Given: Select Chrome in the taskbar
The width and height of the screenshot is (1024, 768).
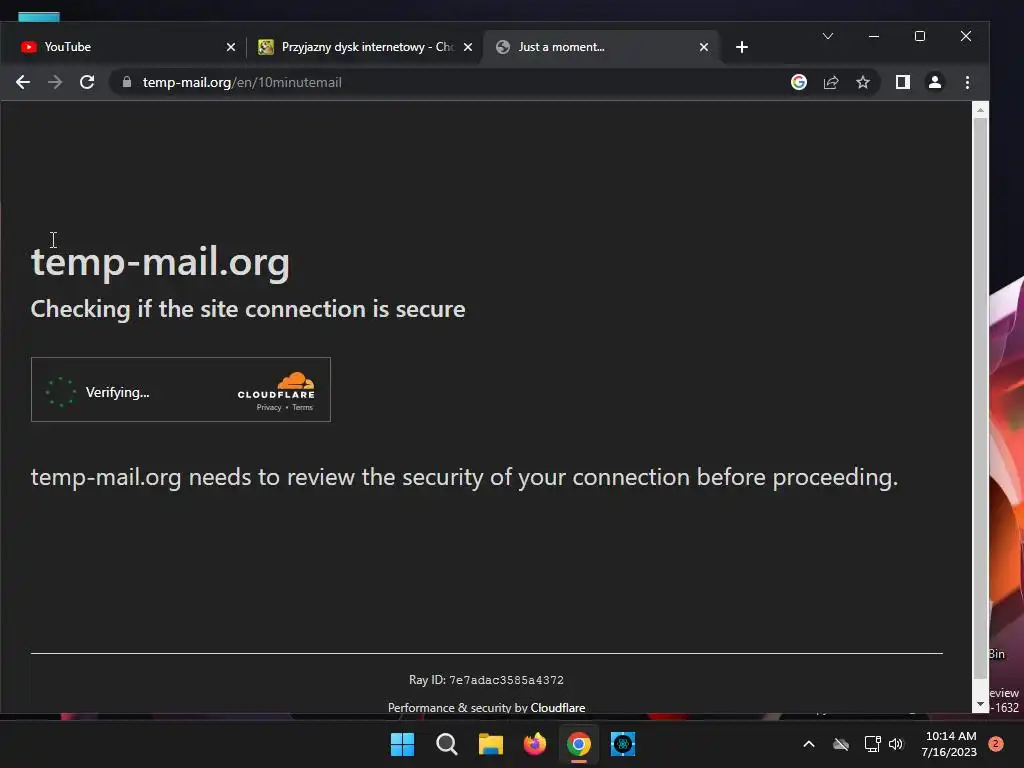Looking at the screenshot, I should click(579, 744).
